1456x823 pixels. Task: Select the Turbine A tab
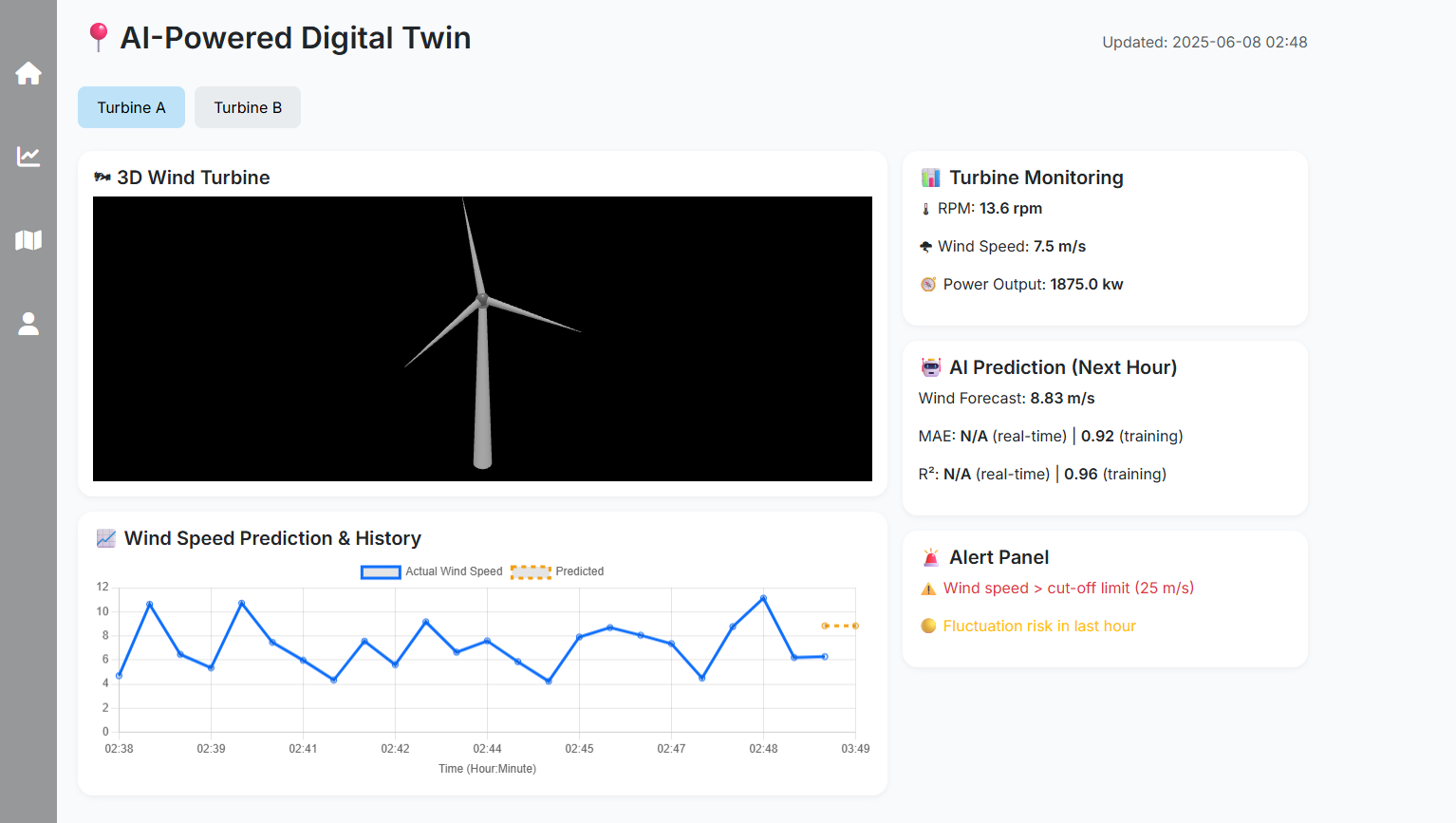click(x=131, y=107)
